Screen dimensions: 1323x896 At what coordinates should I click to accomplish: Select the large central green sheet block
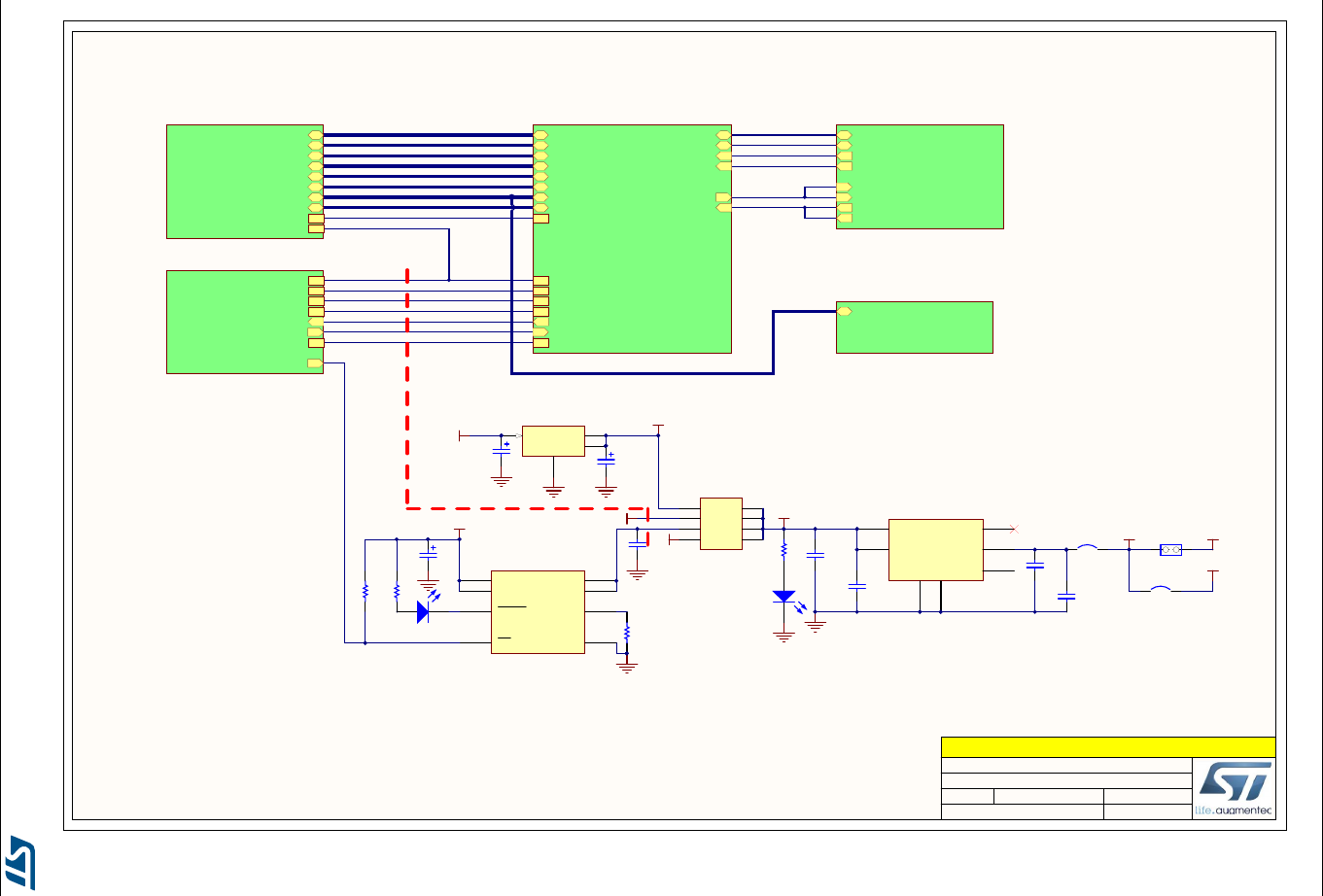click(x=632, y=238)
